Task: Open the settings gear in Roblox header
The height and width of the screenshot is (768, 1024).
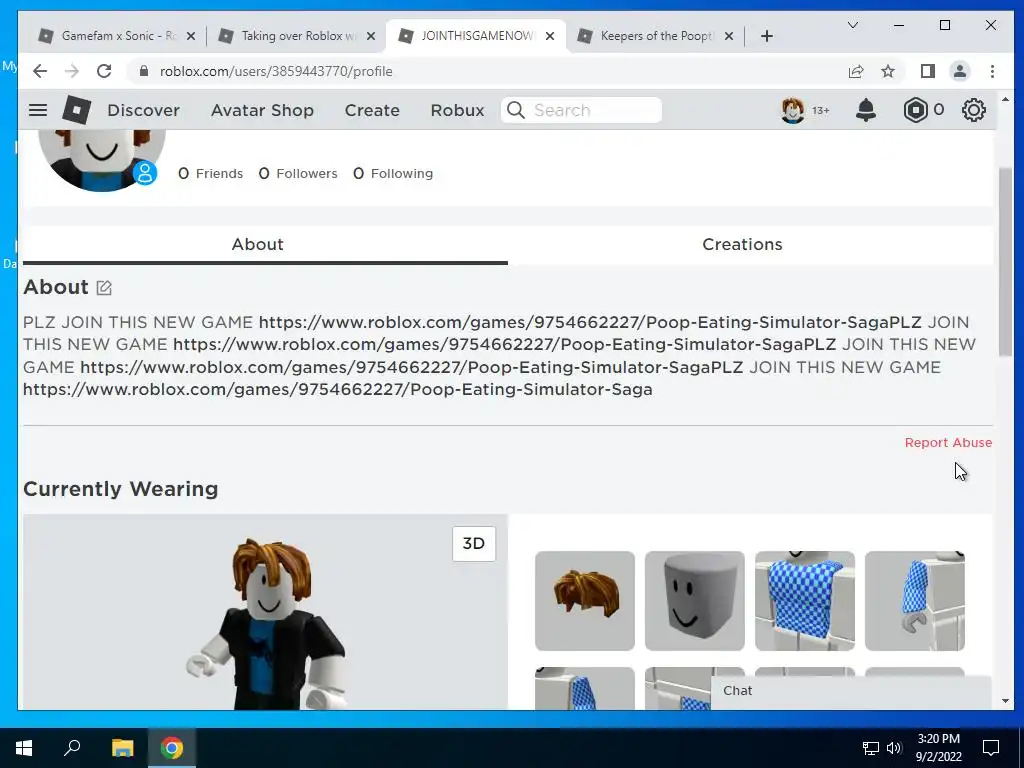Action: click(974, 110)
